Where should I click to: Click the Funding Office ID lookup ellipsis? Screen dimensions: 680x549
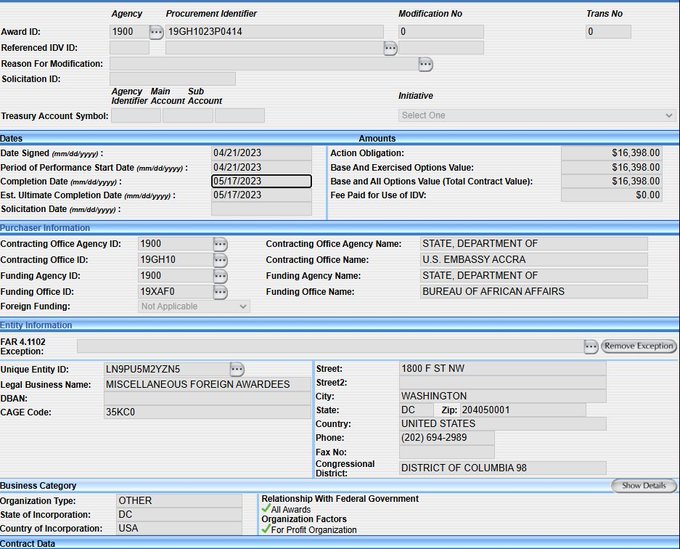tap(220, 292)
